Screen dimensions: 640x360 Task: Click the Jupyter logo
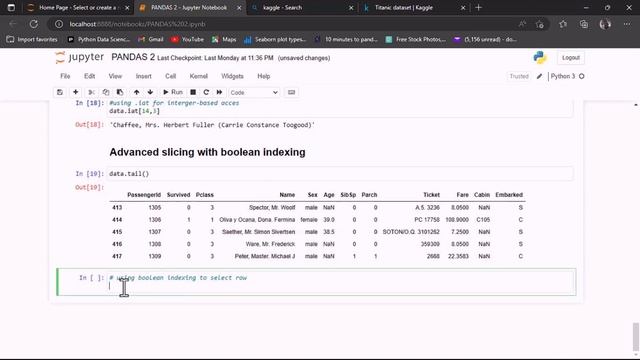point(80,58)
